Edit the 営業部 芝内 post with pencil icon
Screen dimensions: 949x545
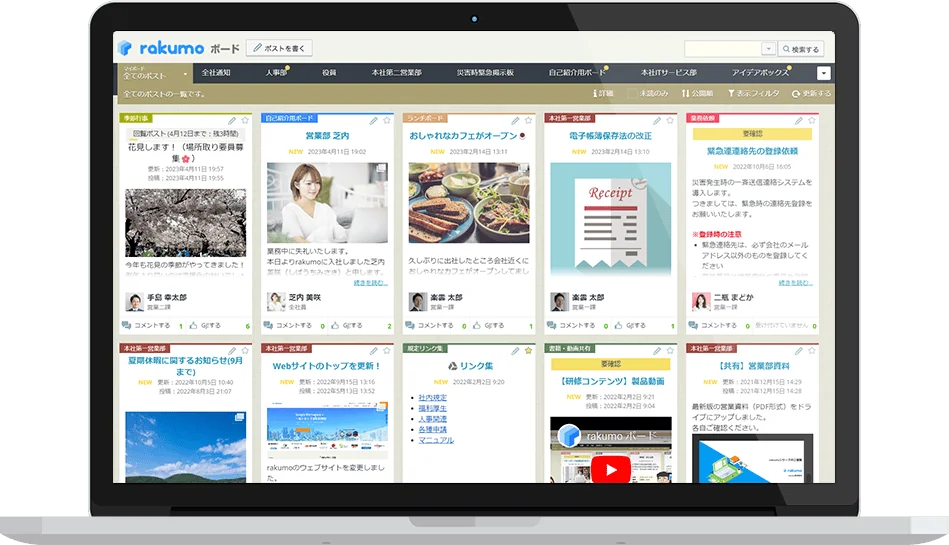pos(373,121)
